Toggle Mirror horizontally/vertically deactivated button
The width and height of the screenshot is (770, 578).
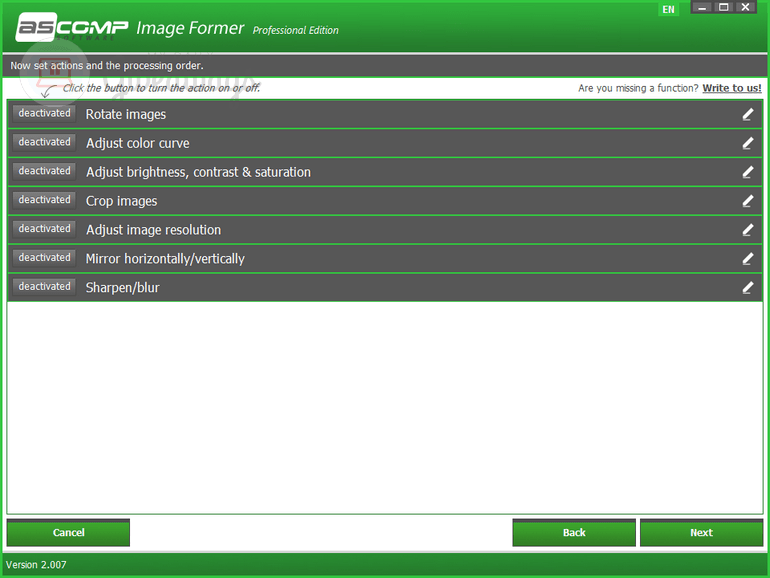pos(44,258)
